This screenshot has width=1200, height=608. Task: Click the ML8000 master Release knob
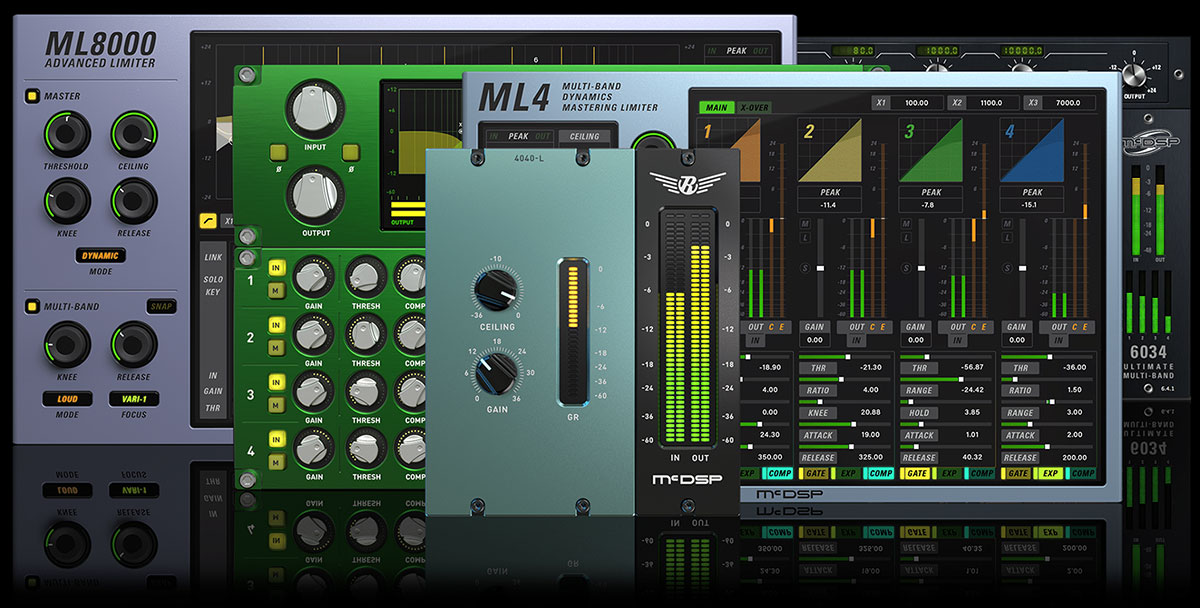click(x=133, y=201)
